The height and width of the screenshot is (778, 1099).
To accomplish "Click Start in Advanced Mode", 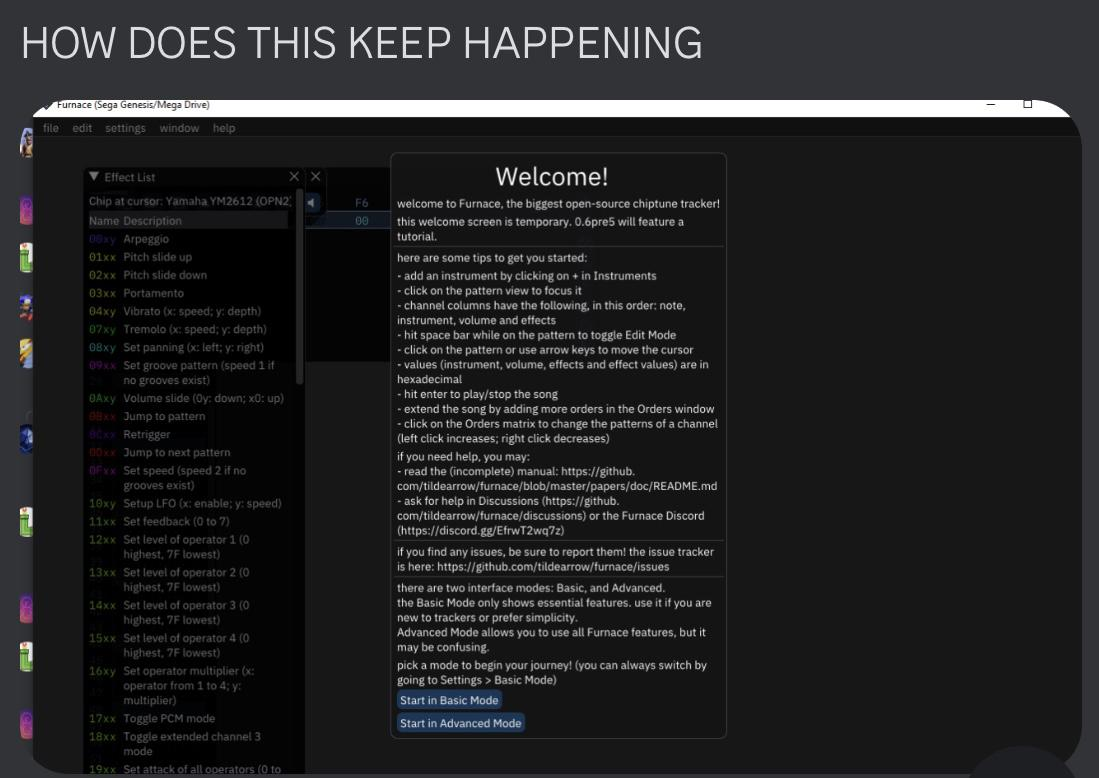I will [460, 723].
